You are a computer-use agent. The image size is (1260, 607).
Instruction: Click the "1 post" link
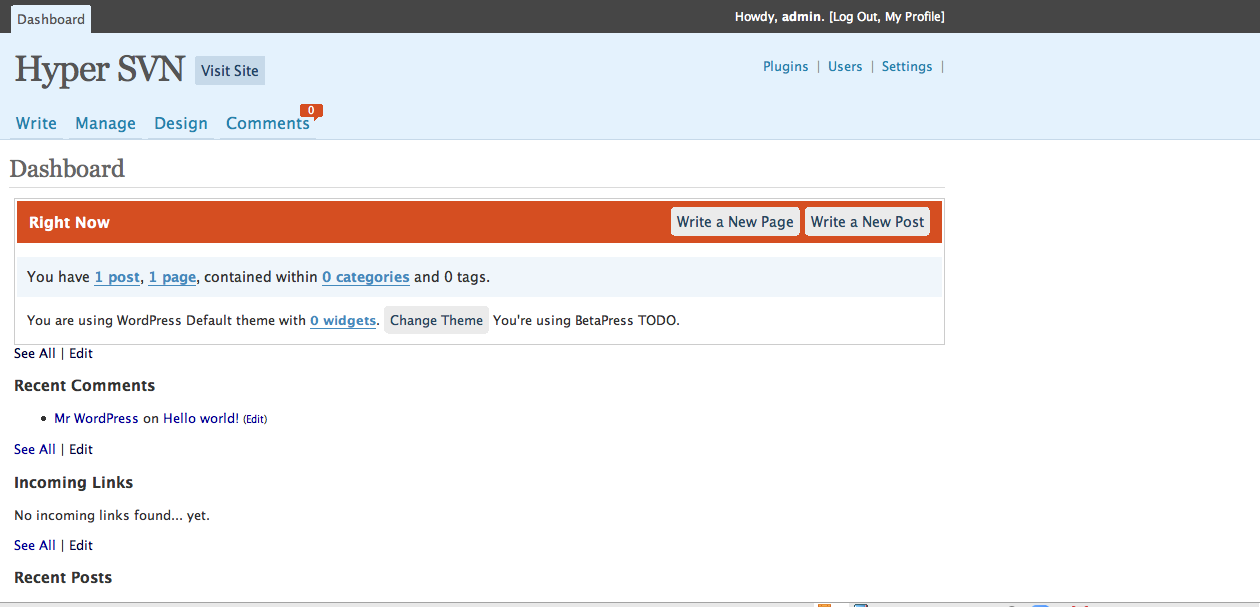117,277
